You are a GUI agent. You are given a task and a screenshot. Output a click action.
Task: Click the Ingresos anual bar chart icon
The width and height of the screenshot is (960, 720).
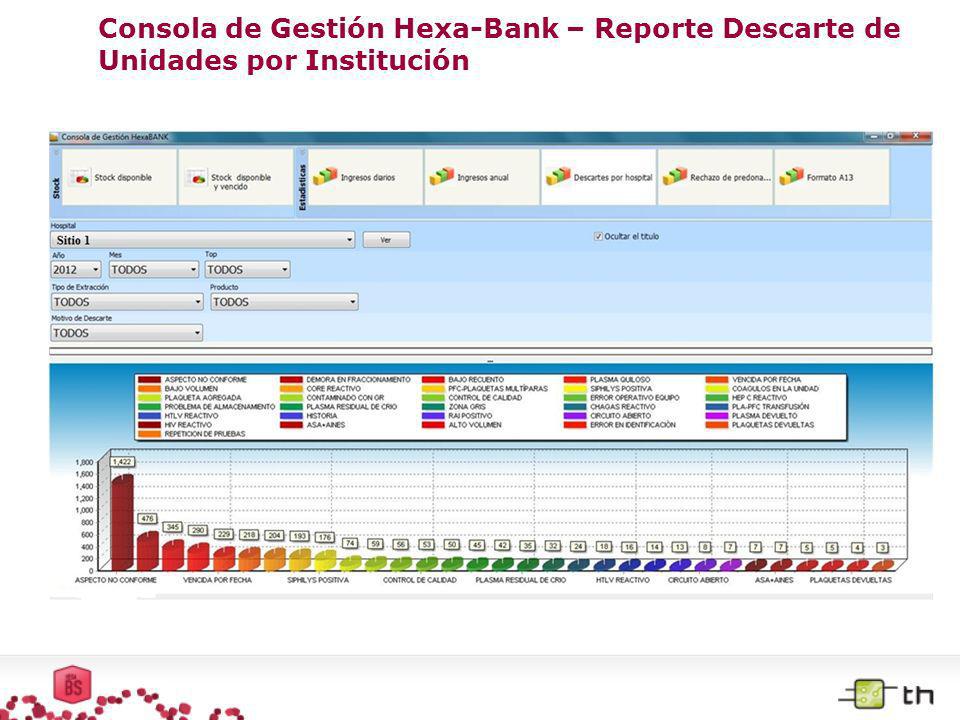[441, 176]
